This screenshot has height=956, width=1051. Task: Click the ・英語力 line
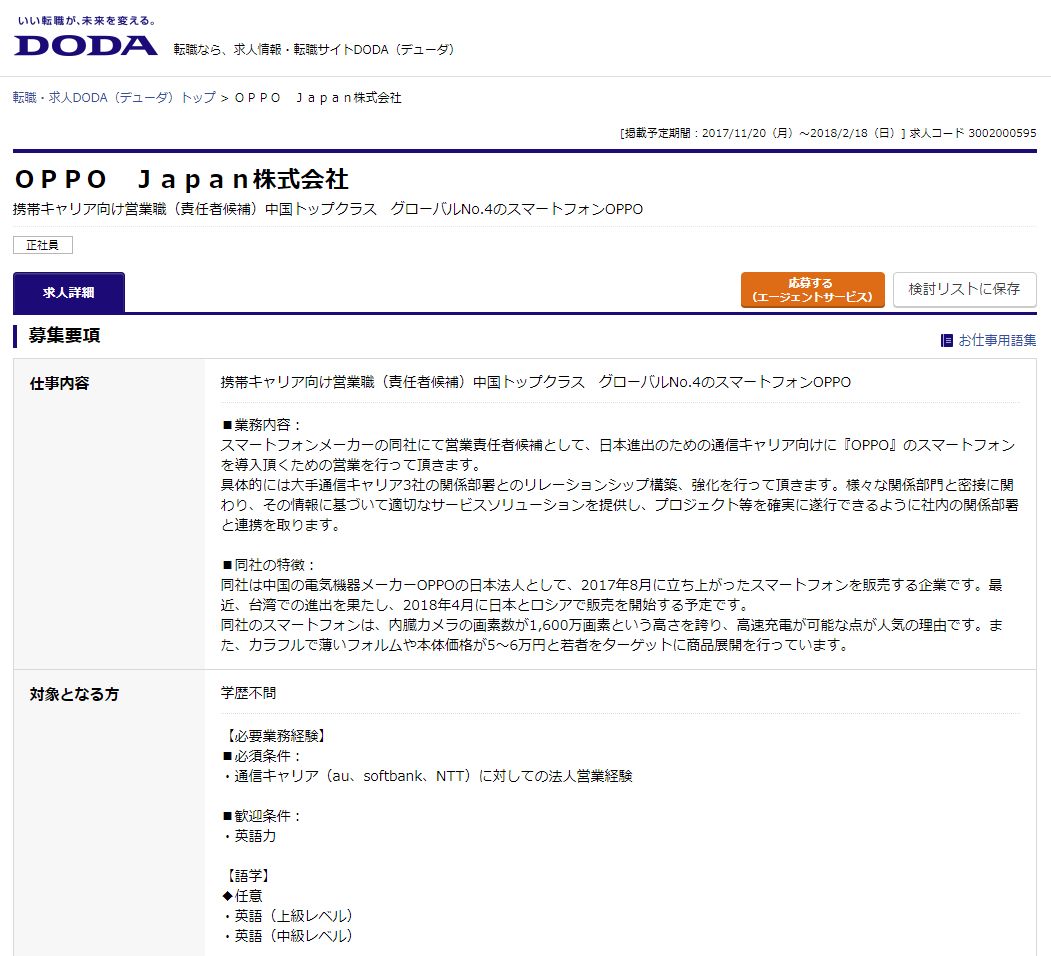pos(249,836)
